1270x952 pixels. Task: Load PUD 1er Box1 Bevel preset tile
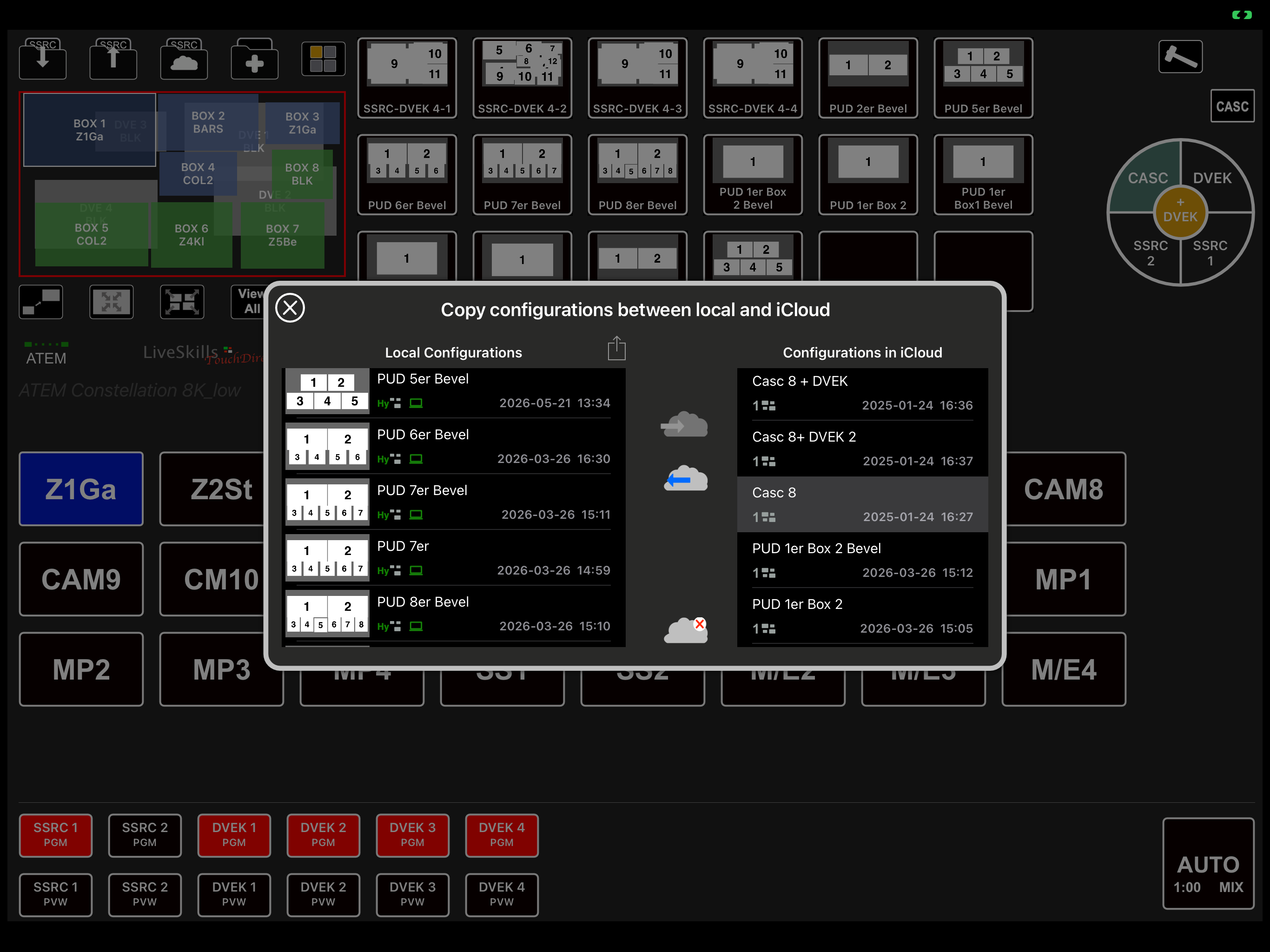(x=984, y=175)
